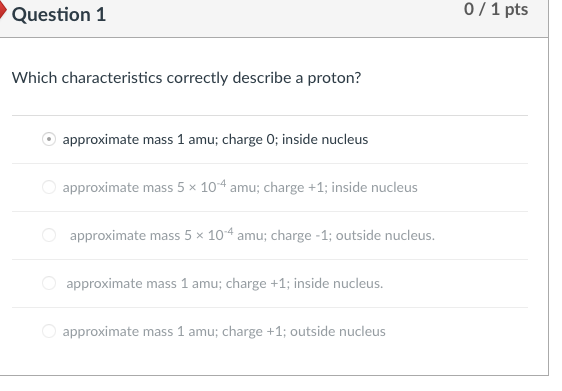This screenshot has height=391, width=562.
Task: Select radio for charge -1 outside nucleus
Action: [x=49, y=235]
